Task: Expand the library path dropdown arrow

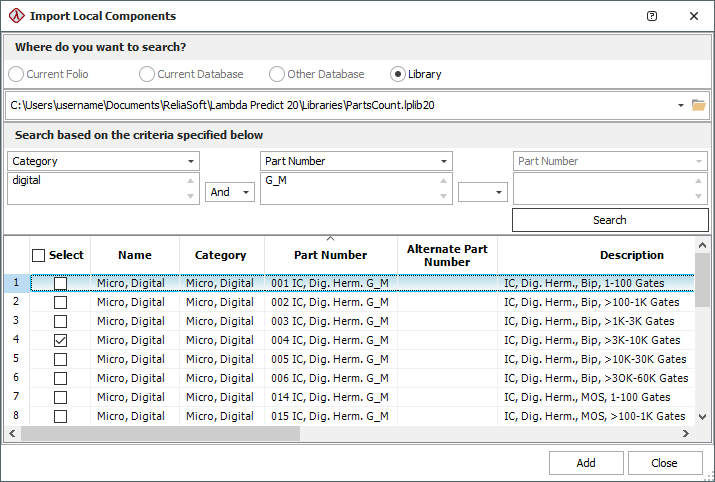Action: 680,105
